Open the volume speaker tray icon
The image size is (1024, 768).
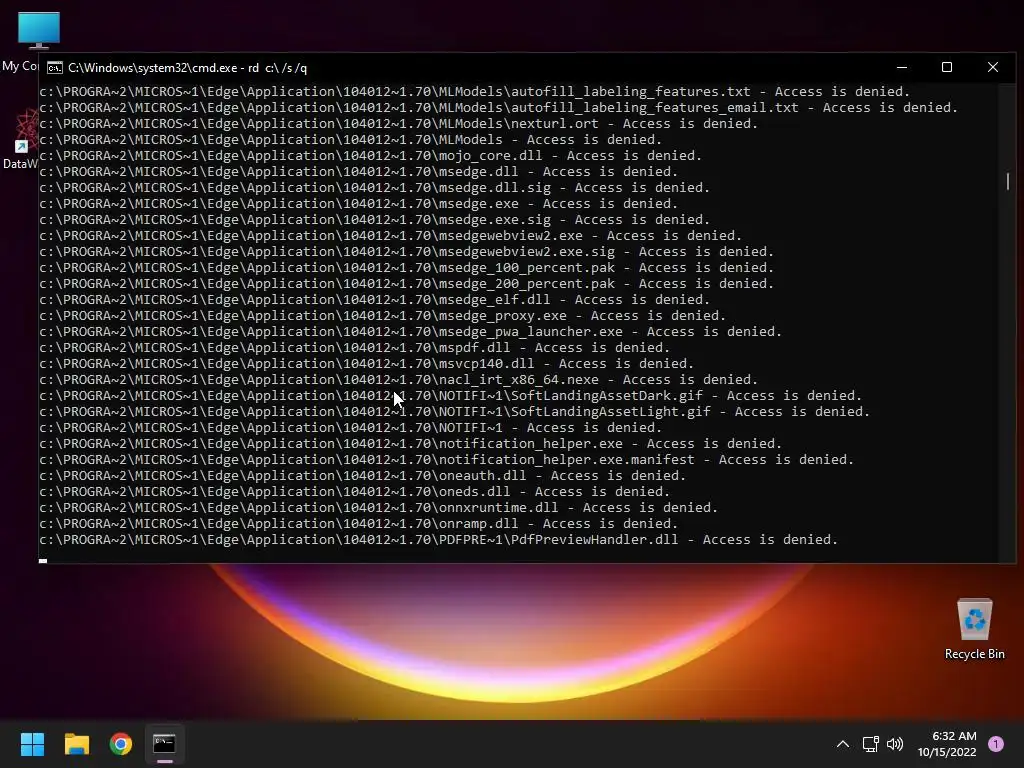click(895, 744)
